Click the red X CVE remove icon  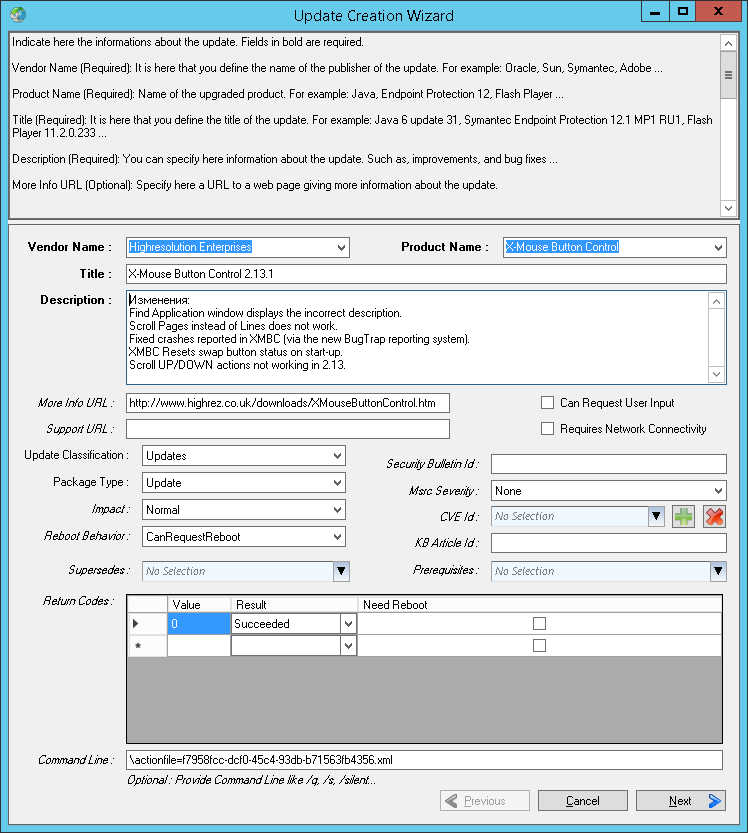[714, 516]
